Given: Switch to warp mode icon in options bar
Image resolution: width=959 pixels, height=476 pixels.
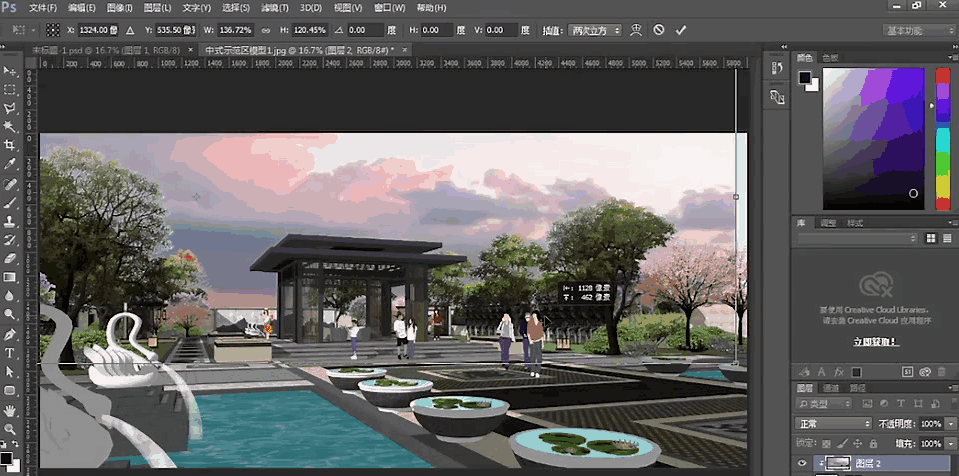Looking at the screenshot, I should tap(636, 30).
